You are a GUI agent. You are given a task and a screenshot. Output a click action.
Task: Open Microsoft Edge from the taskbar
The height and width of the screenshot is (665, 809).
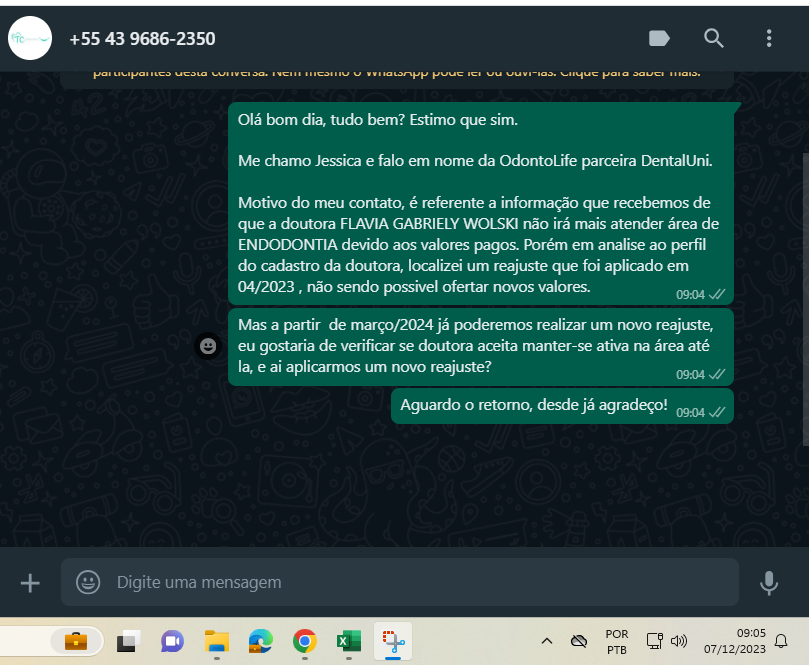point(261,641)
